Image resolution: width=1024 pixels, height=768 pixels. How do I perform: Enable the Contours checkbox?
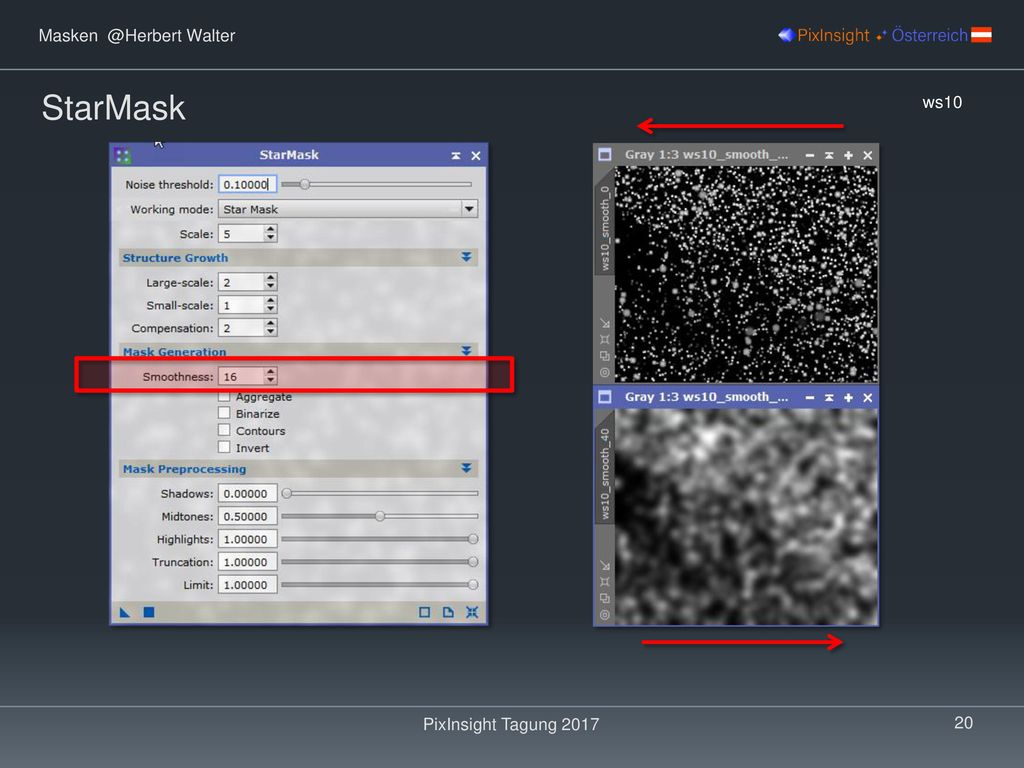(x=224, y=430)
